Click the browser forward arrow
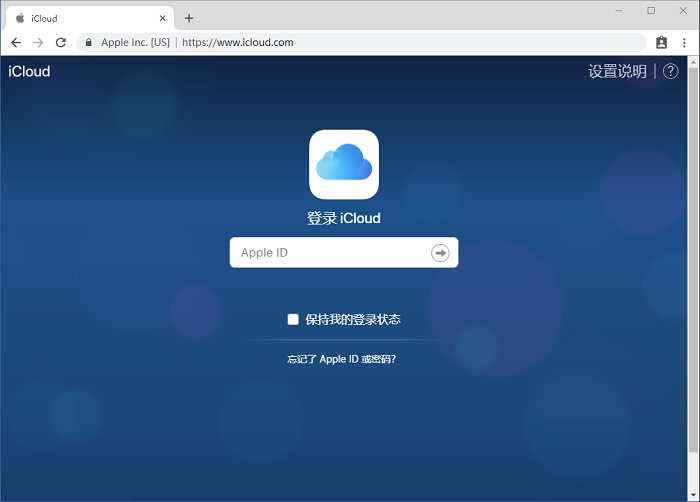700x502 pixels. coord(38,43)
